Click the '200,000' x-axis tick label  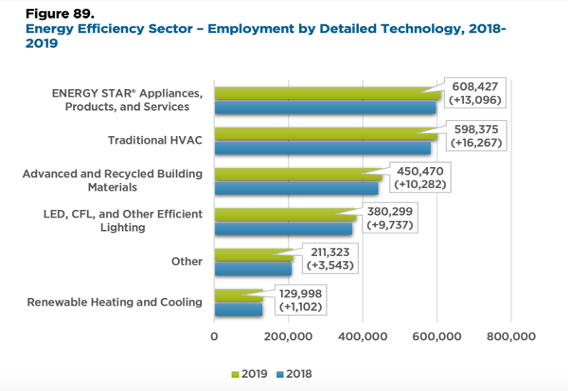288,337
